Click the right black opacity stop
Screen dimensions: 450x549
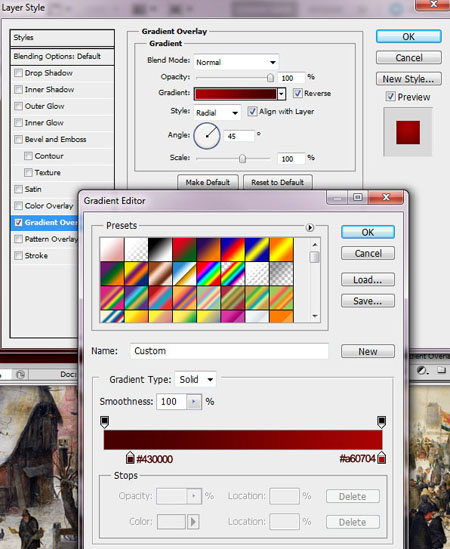click(381, 422)
